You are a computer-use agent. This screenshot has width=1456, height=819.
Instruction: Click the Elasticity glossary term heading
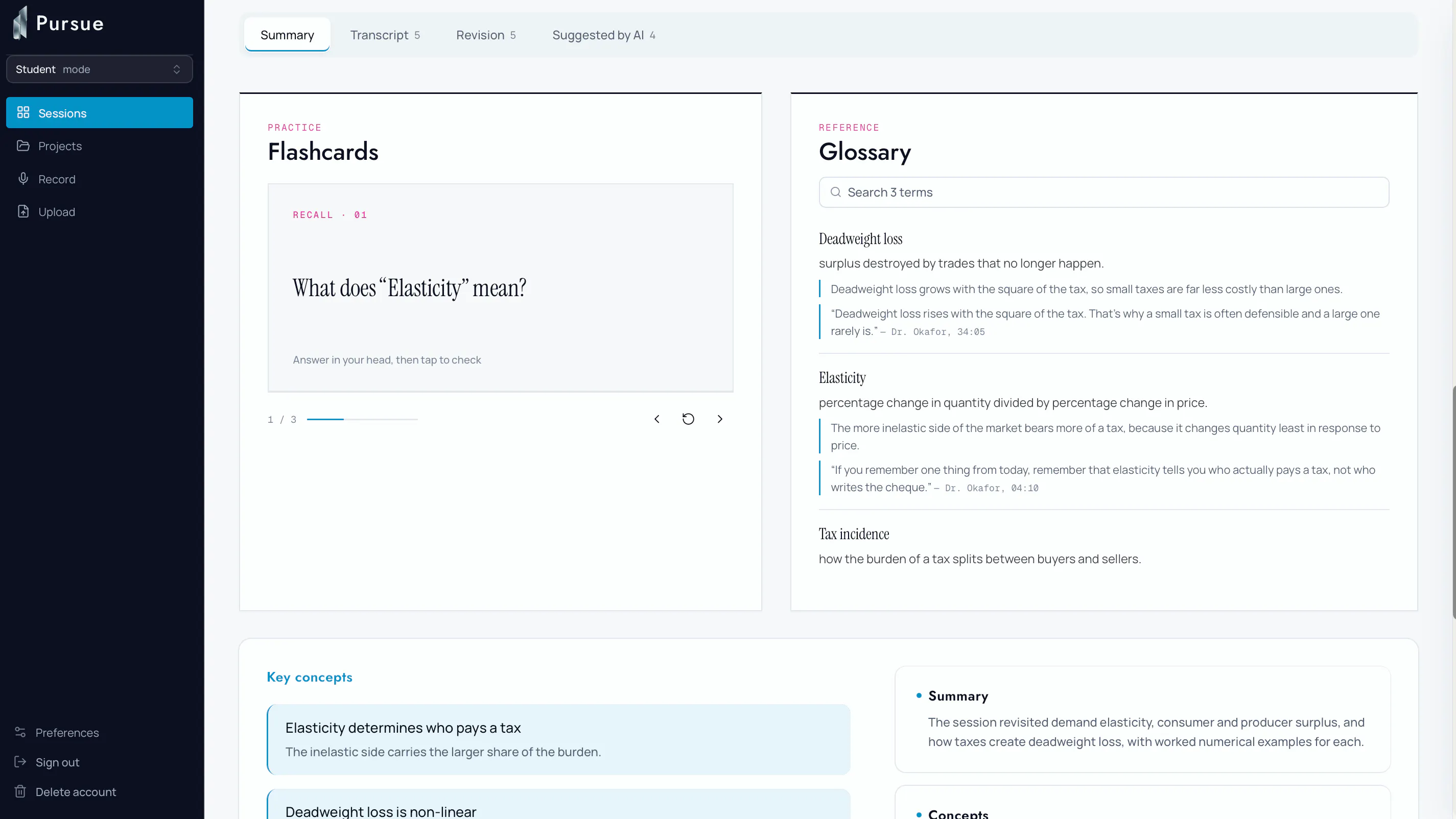click(842, 378)
